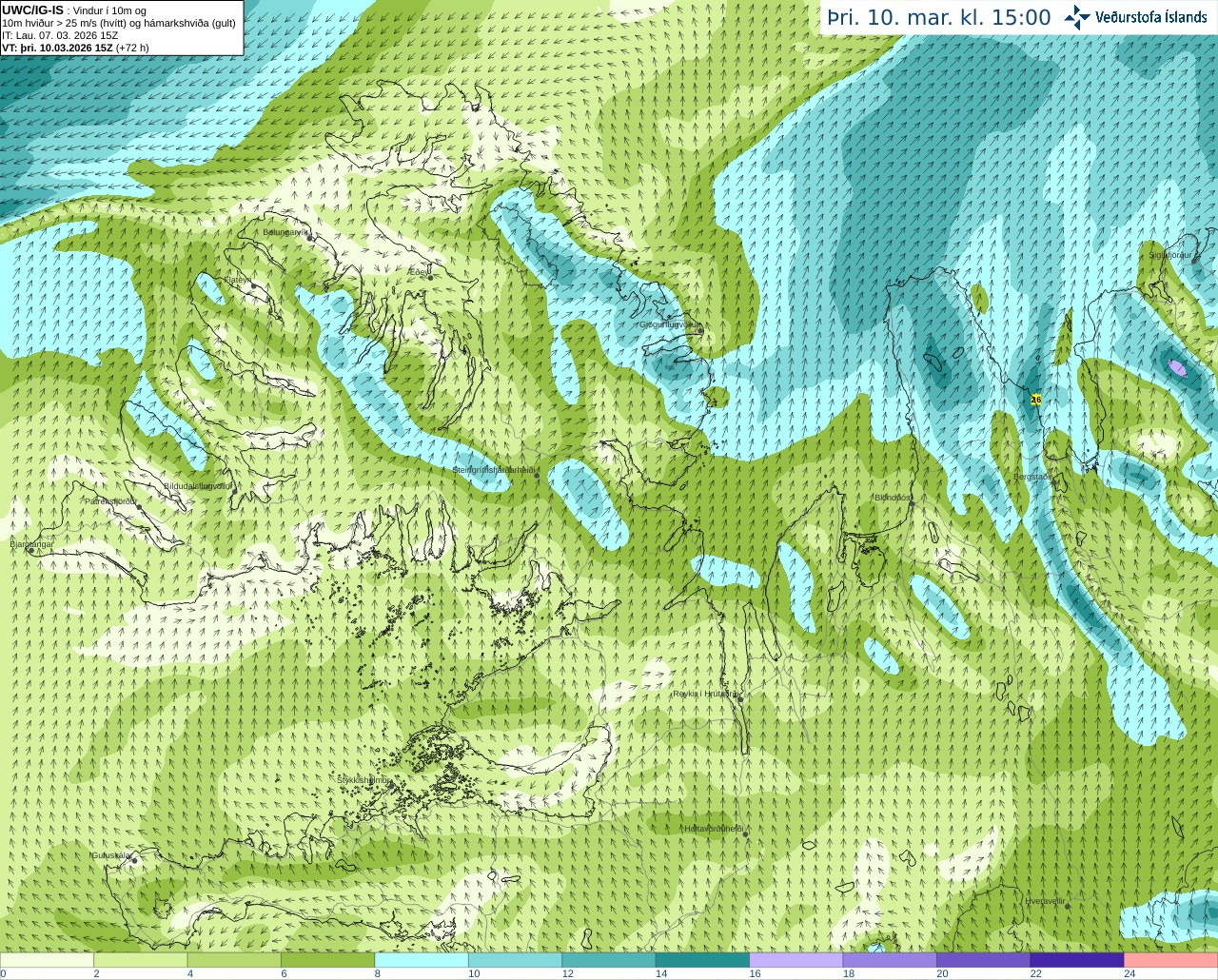Select the 8–10 m/s light cyan legend swatch
The height and width of the screenshot is (980, 1218).
(x=422, y=960)
